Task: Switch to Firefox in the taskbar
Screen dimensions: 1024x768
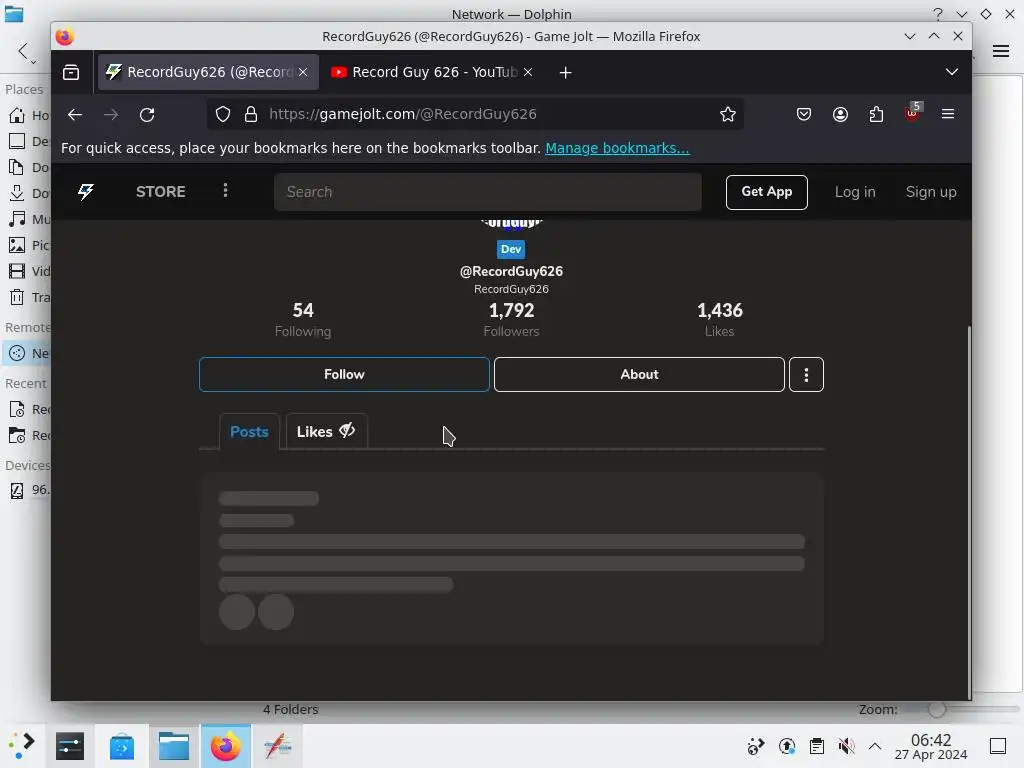Action: pyautogui.click(x=225, y=746)
